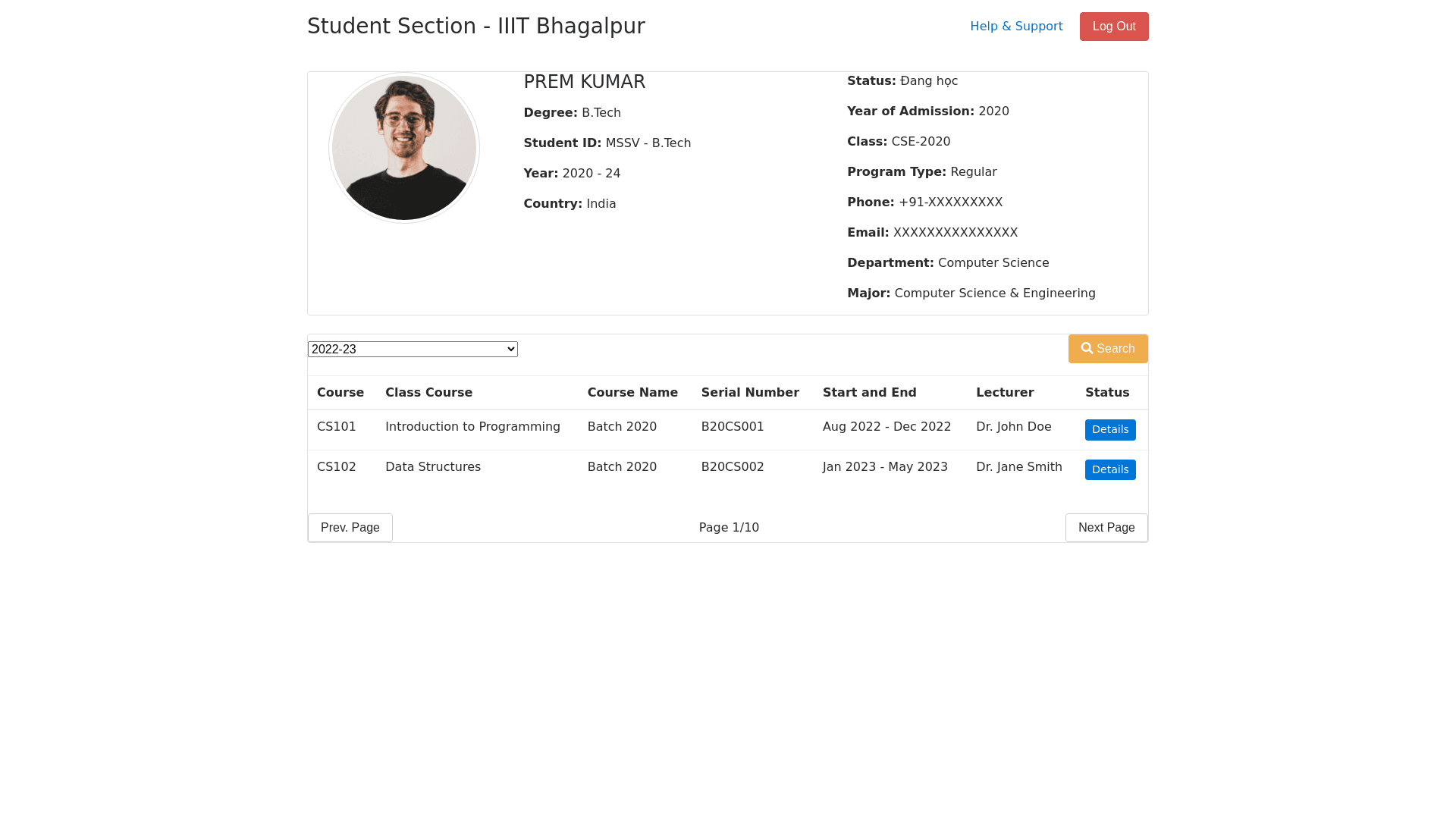
Task: Open the academic year 2022-23 dropdown
Action: [413, 349]
